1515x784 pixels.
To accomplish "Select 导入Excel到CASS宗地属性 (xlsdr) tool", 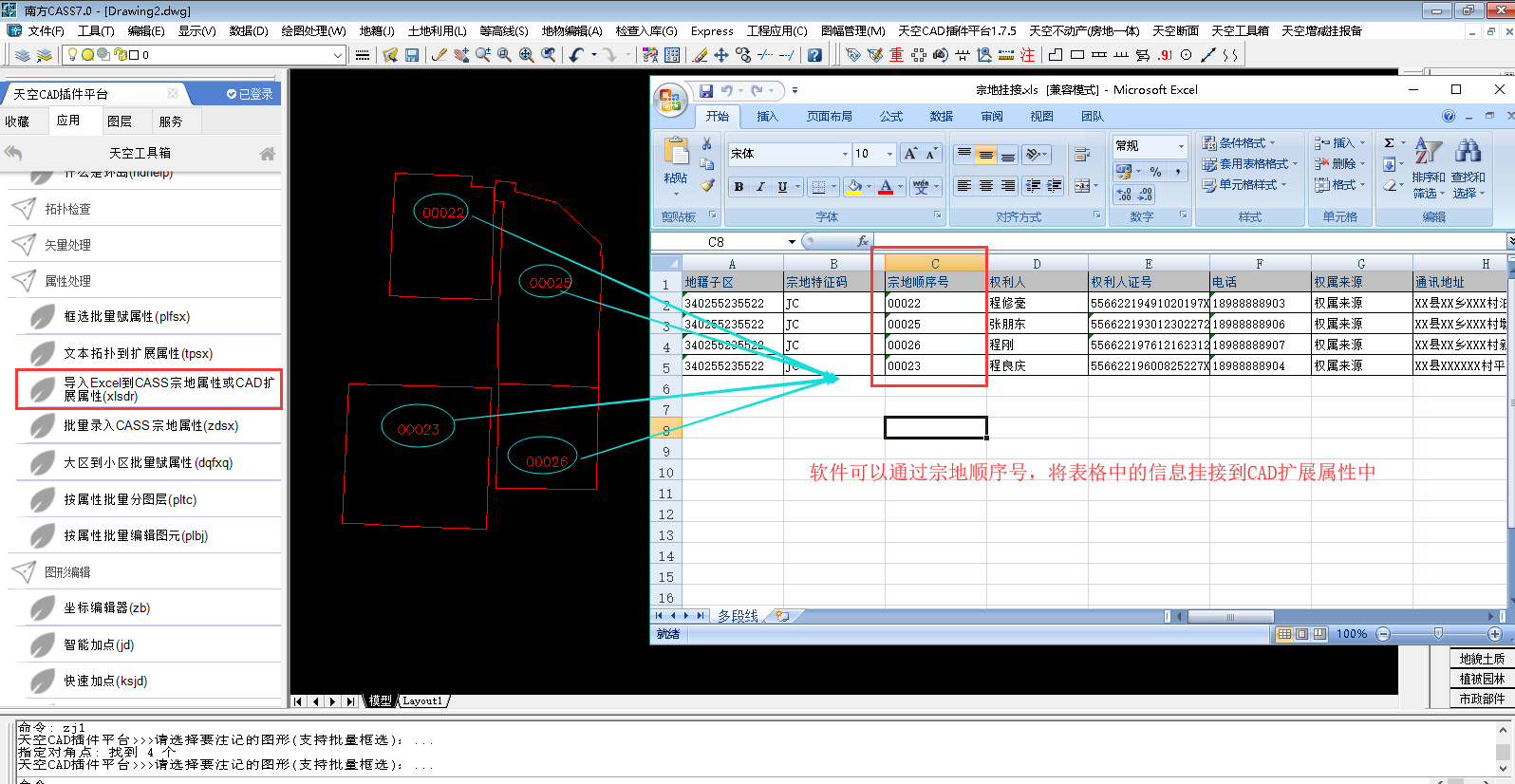I will pyautogui.click(x=149, y=389).
